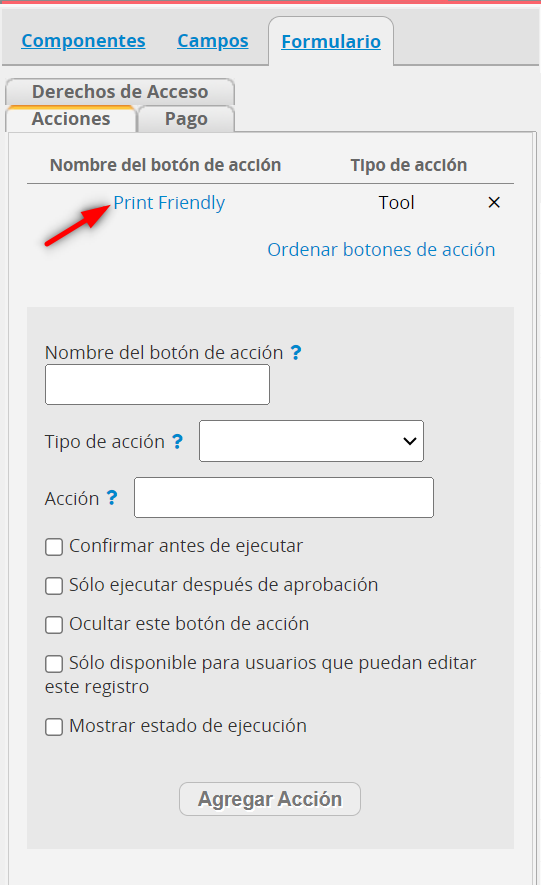Open help icon beside Tipo de acción

point(177,441)
